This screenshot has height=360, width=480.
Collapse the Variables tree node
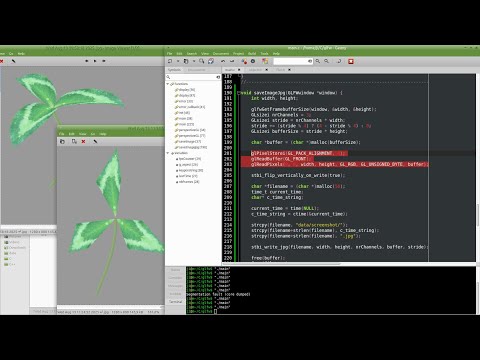coord(168,153)
